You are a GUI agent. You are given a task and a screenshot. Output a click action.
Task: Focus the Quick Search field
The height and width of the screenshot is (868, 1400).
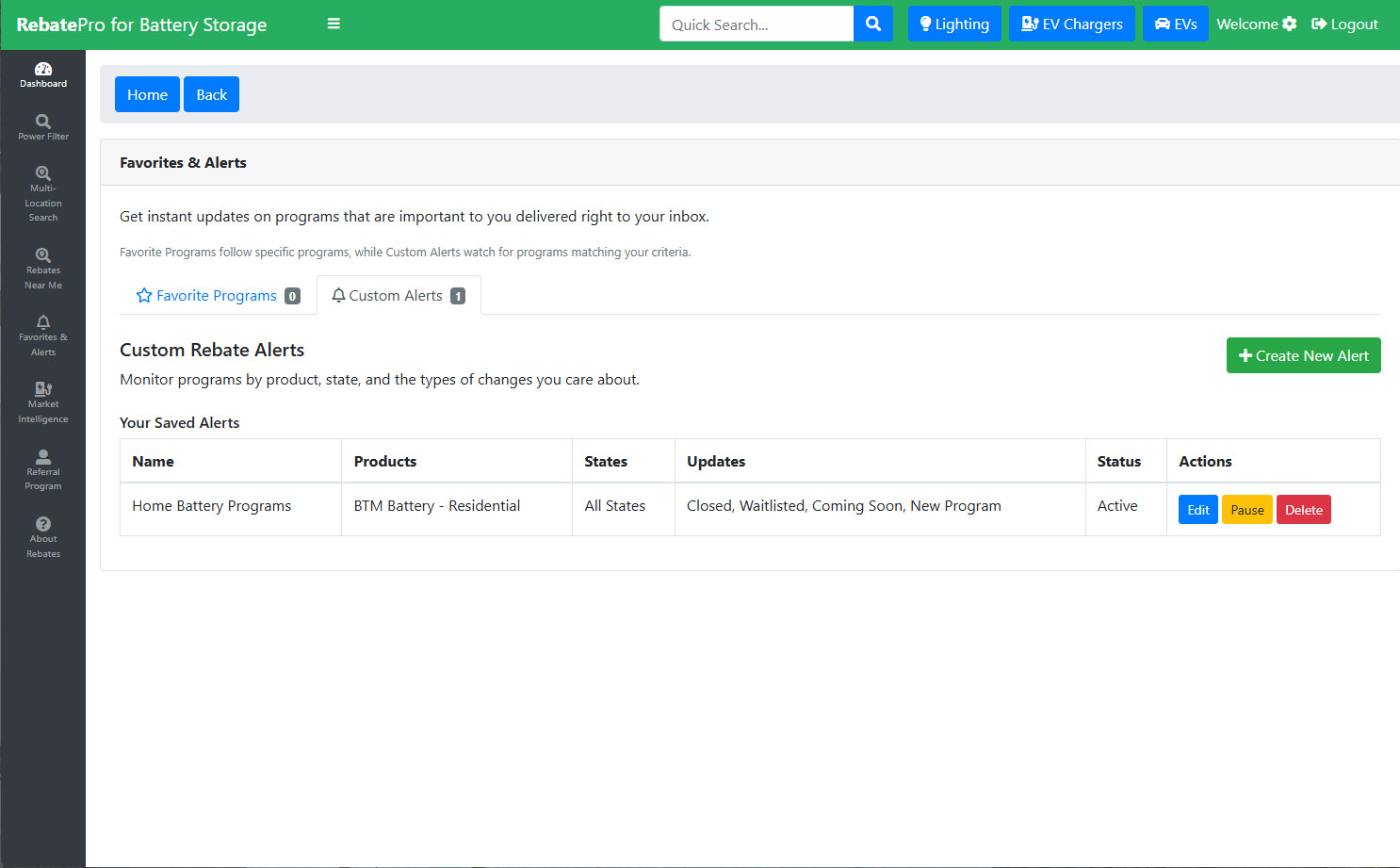pyautogui.click(x=757, y=24)
